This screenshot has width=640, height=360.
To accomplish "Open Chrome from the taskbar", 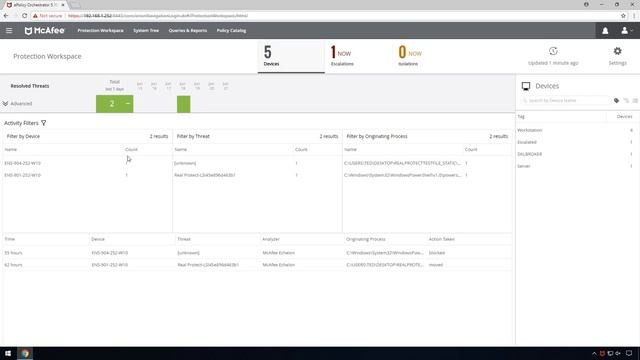I will pos(25,353).
